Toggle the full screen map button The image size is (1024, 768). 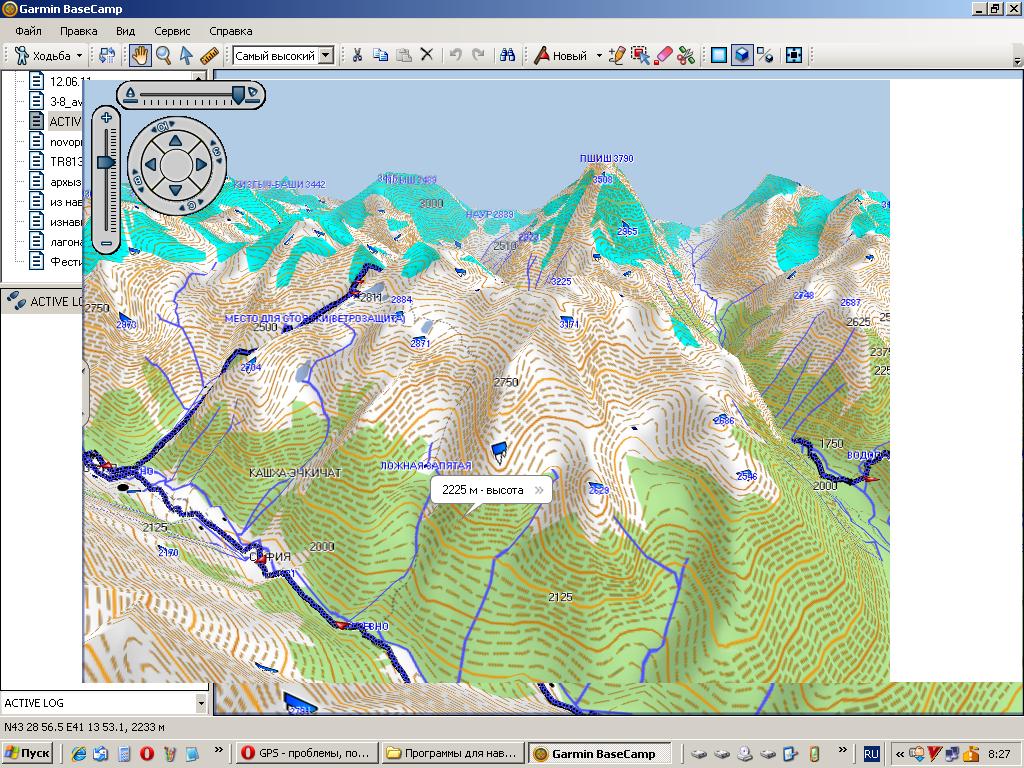tap(794, 56)
